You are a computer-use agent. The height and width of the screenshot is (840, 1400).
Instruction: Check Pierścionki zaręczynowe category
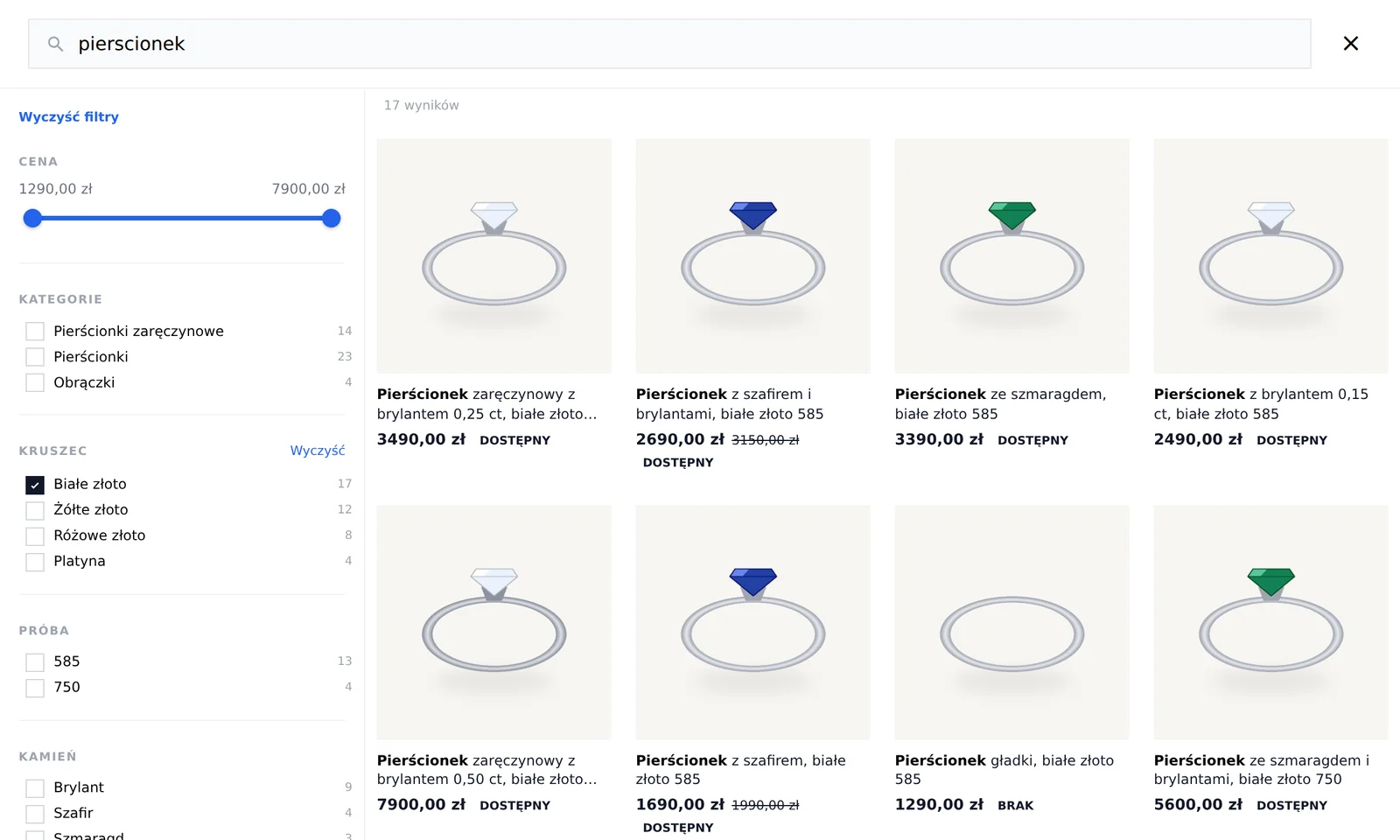coord(35,332)
